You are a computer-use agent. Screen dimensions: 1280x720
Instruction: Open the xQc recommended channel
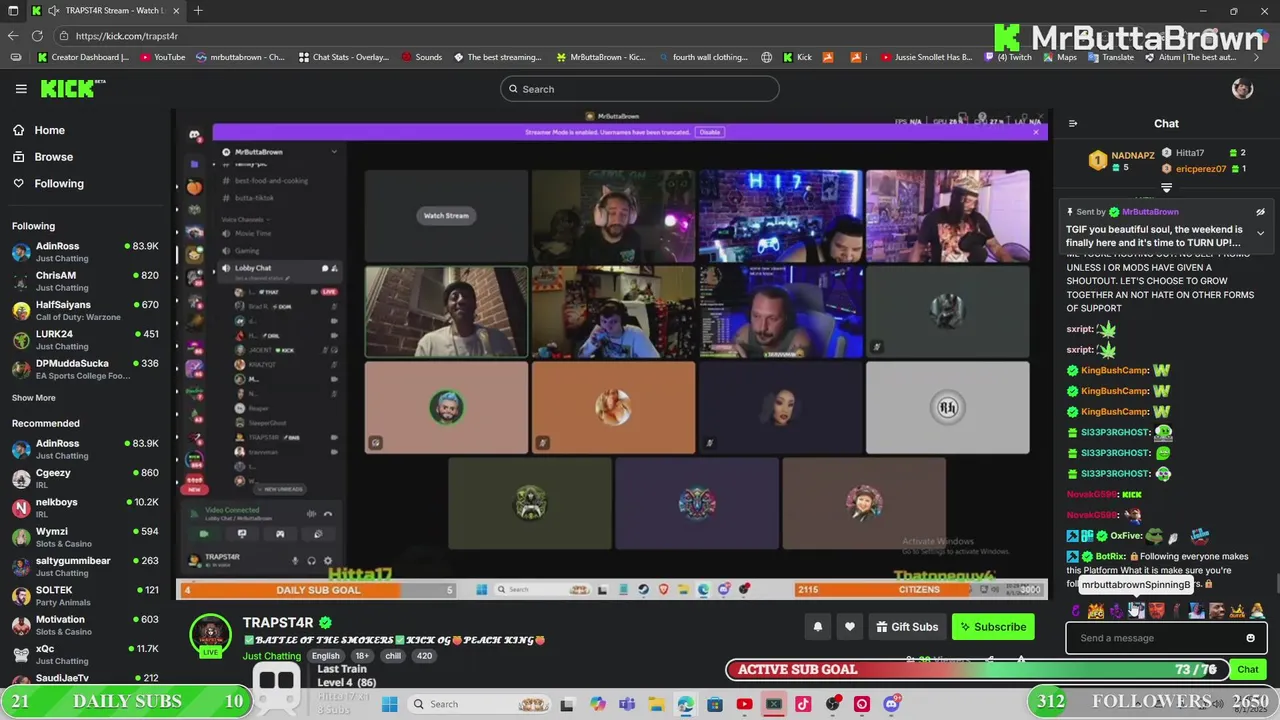[x=85, y=654]
